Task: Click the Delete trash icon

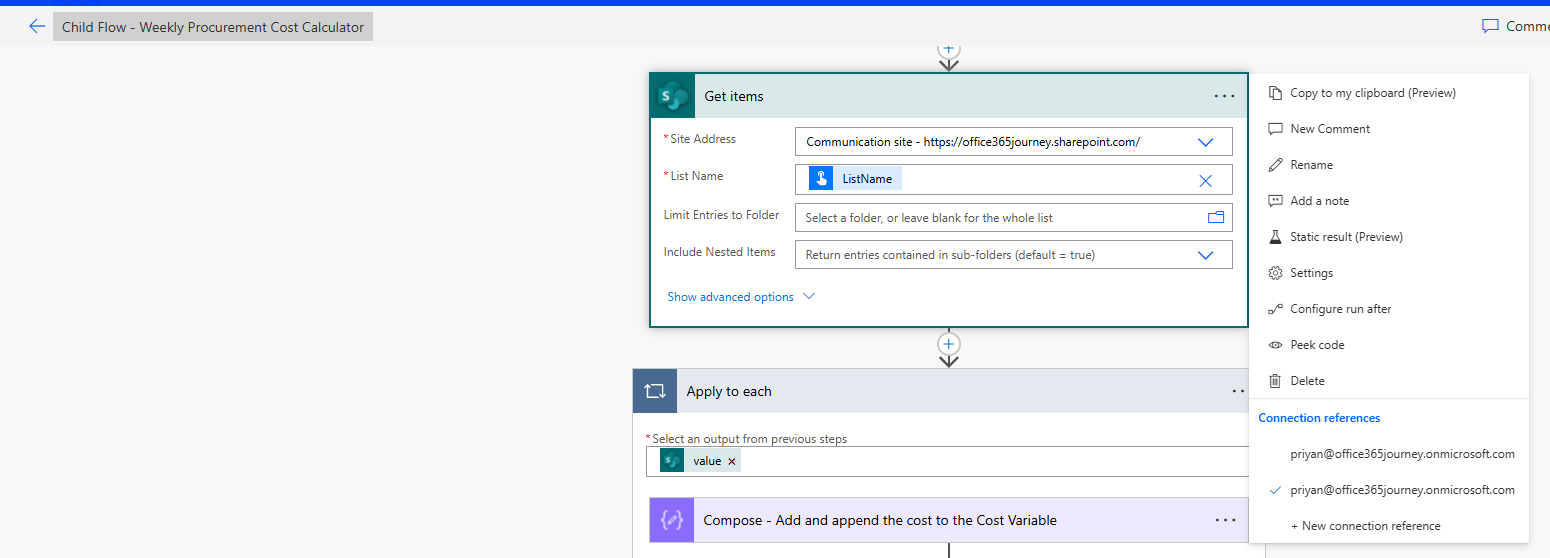Action: pyautogui.click(x=1275, y=381)
